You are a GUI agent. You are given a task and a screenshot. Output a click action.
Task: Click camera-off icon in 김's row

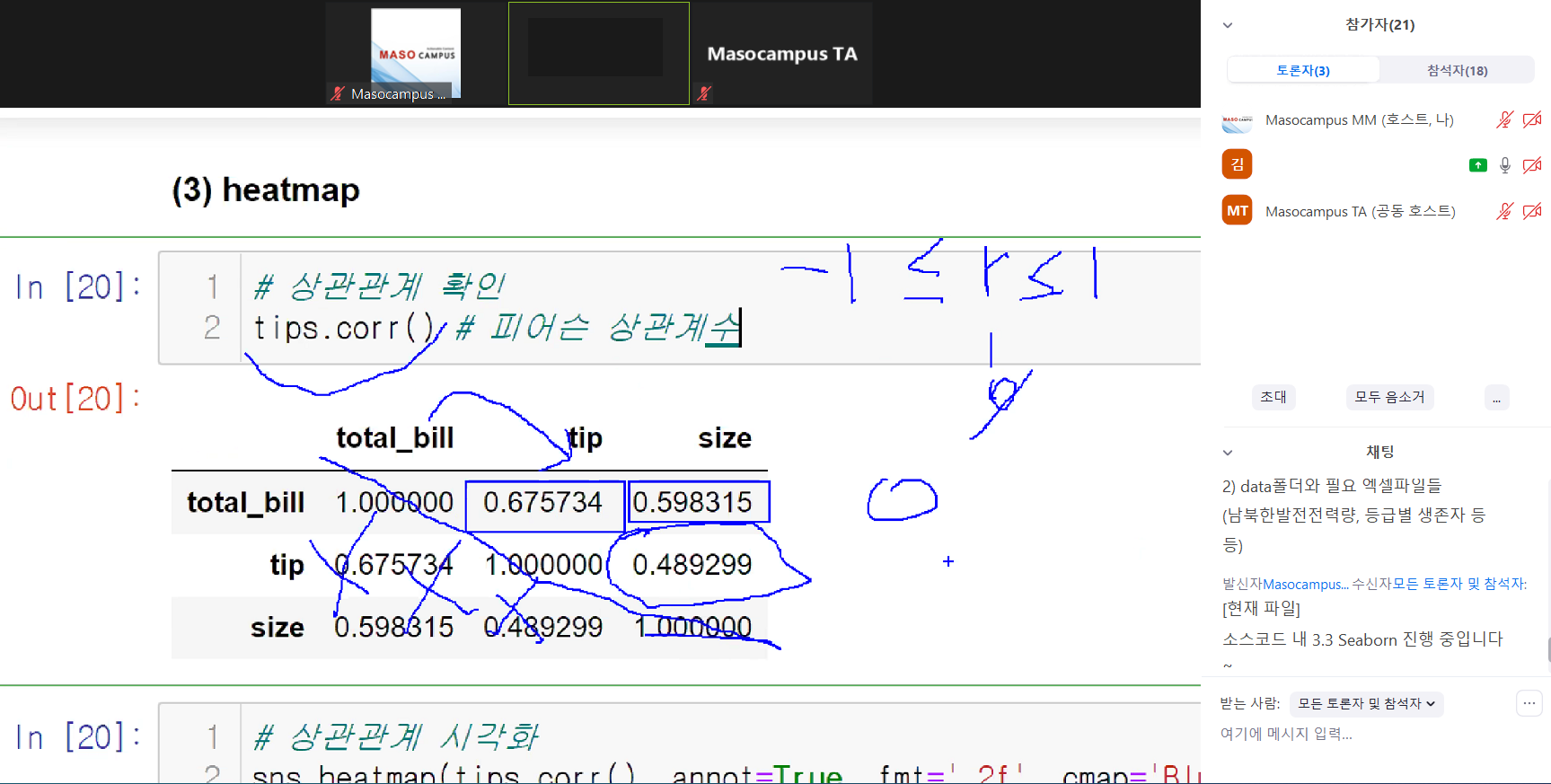(x=1532, y=165)
